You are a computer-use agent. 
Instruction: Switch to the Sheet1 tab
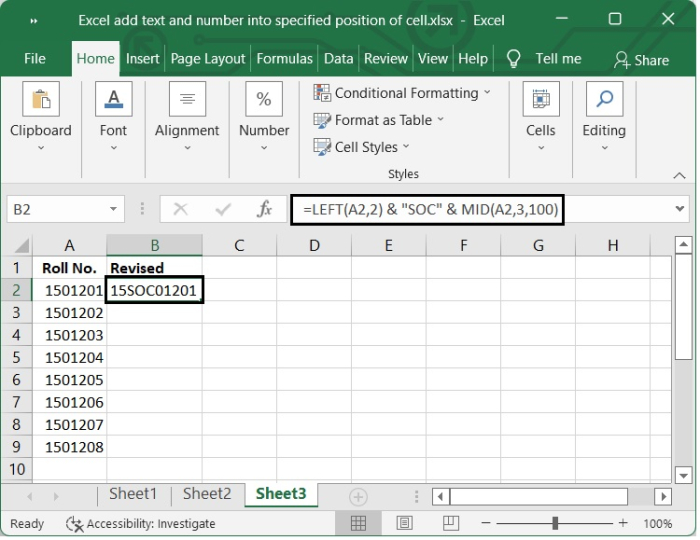tap(133, 494)
